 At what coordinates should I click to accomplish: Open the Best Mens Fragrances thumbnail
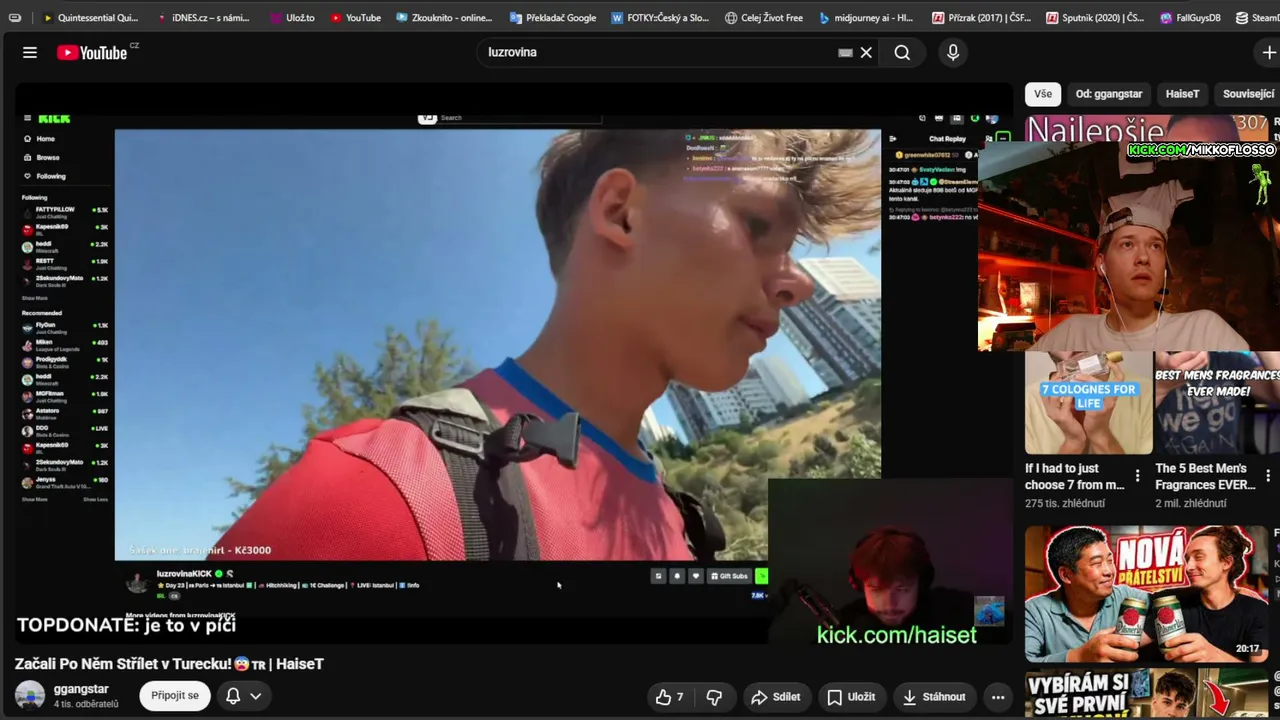pos(1217,402)
